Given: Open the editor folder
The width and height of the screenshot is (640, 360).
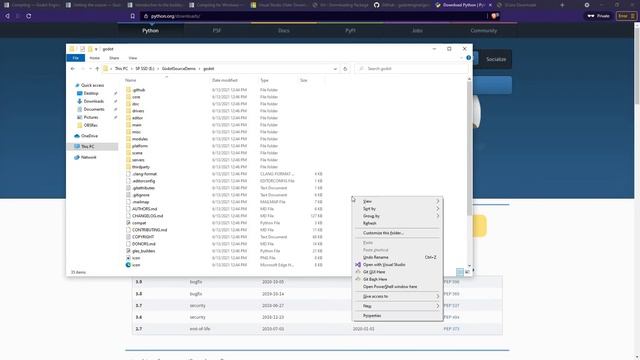Looking at the screenshot, I should (x=138, y=118).
